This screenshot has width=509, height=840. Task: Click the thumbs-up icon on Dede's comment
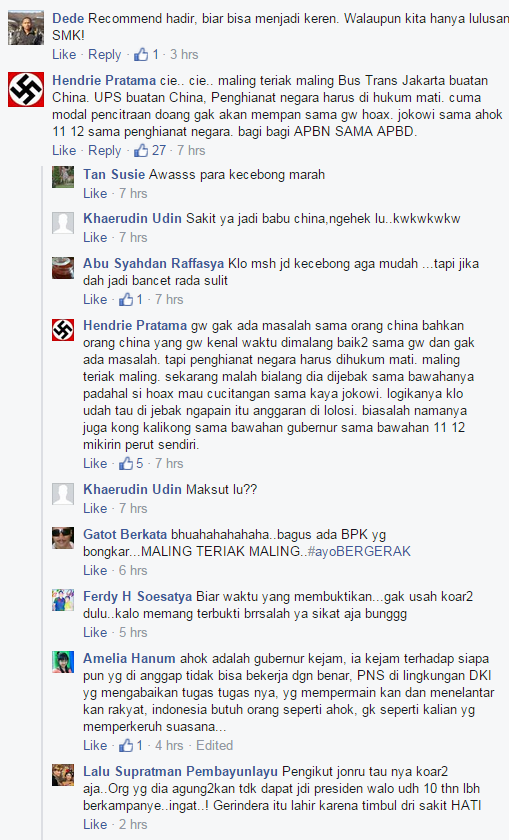tap(141, 54)
